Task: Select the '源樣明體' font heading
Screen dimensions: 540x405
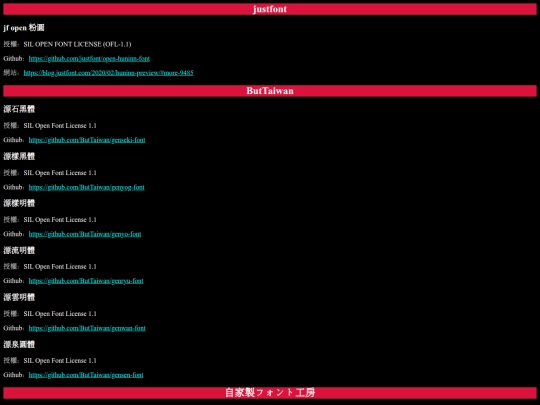Action: 19,203
